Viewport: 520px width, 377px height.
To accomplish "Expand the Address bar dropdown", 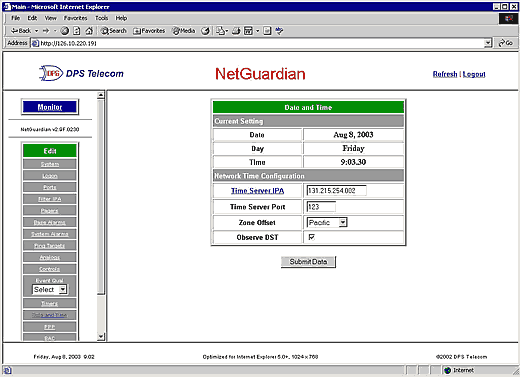I will point(488,43).
